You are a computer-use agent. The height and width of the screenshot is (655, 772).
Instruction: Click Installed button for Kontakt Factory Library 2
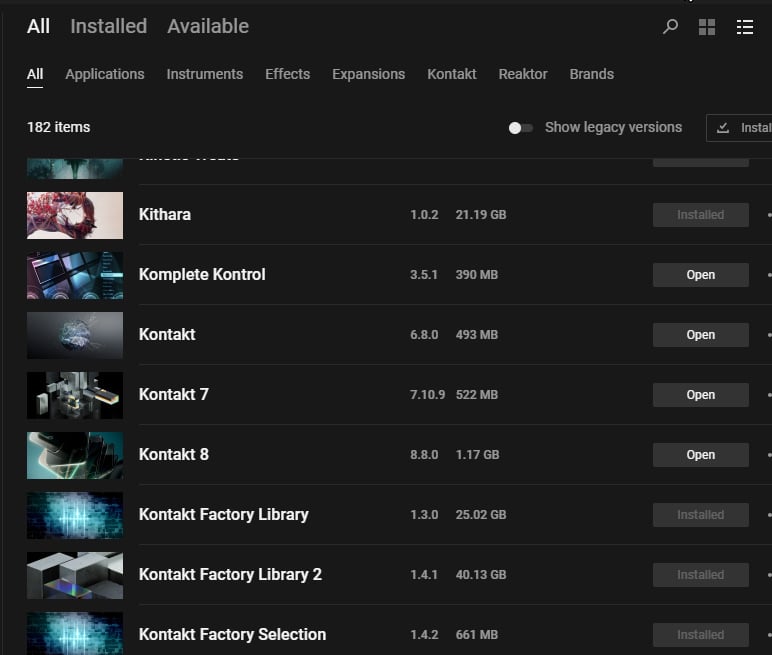coord(701,575)
